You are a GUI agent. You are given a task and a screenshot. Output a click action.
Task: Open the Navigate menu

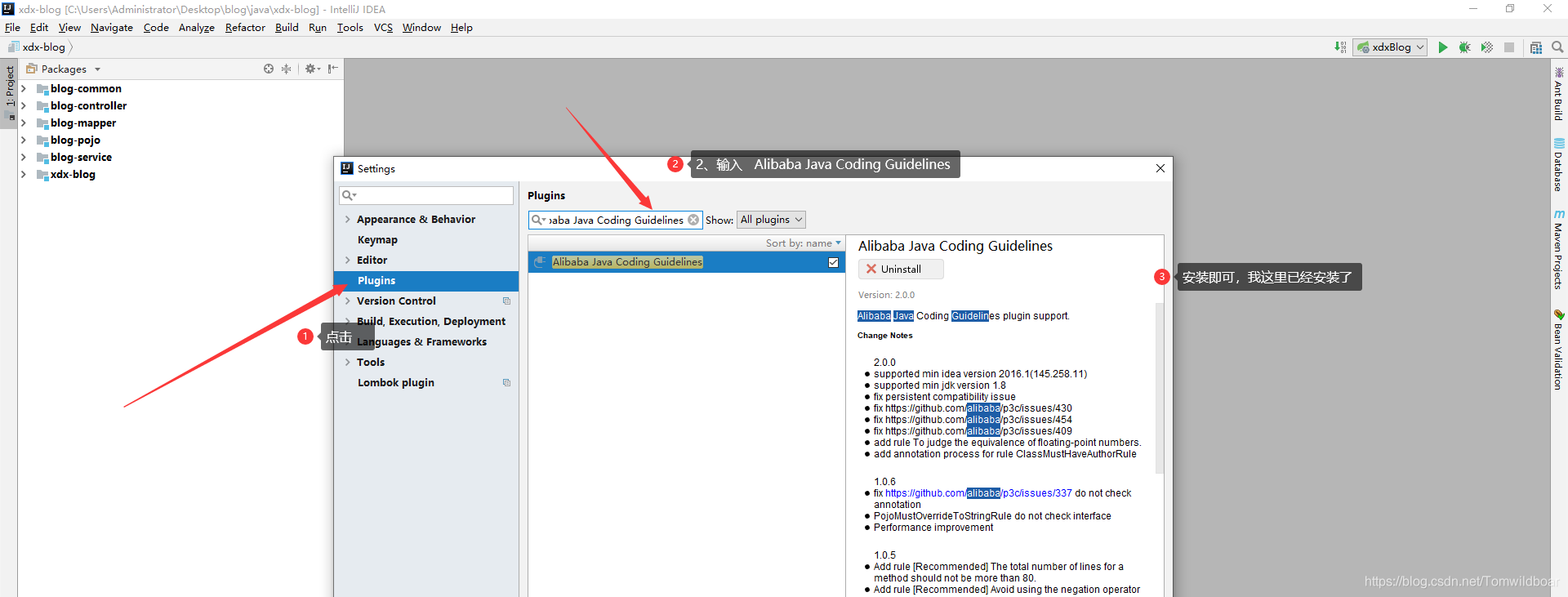click(x=112, y=28)
